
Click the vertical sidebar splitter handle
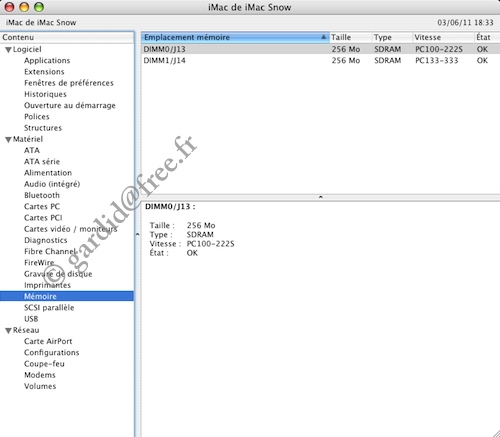tap(137, 234)
